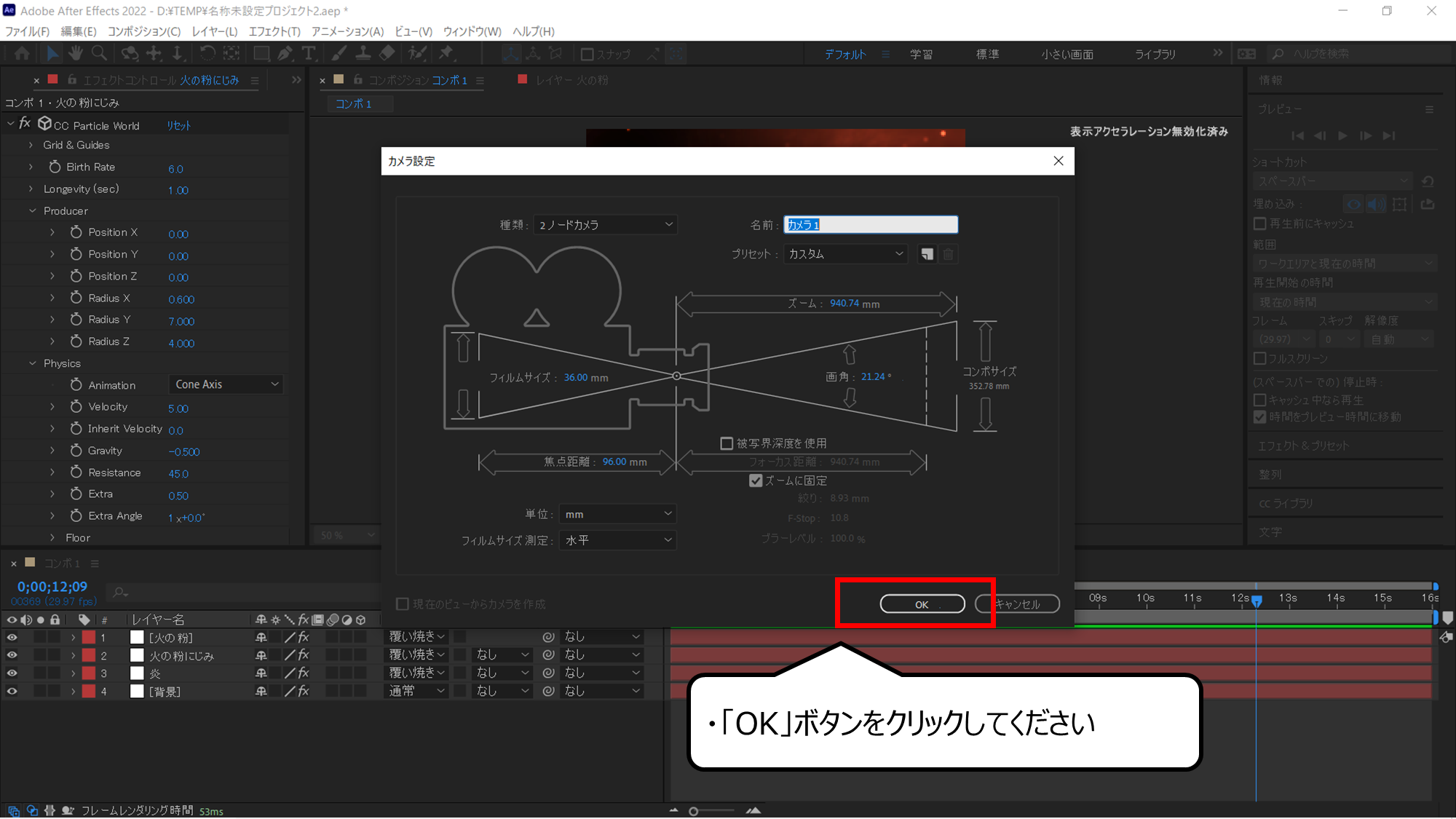Uncheck ズームに固定 checkbox

pyautogui.click(x=756, y=480)
